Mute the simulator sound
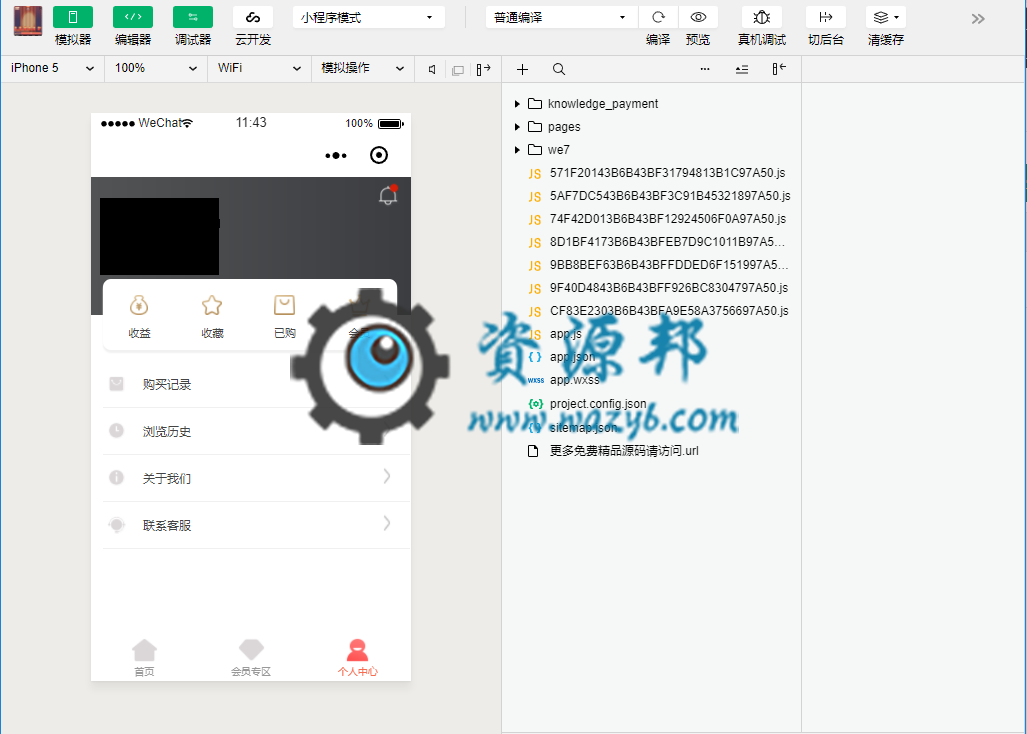The image size is (1027, 734). [432, 69]
